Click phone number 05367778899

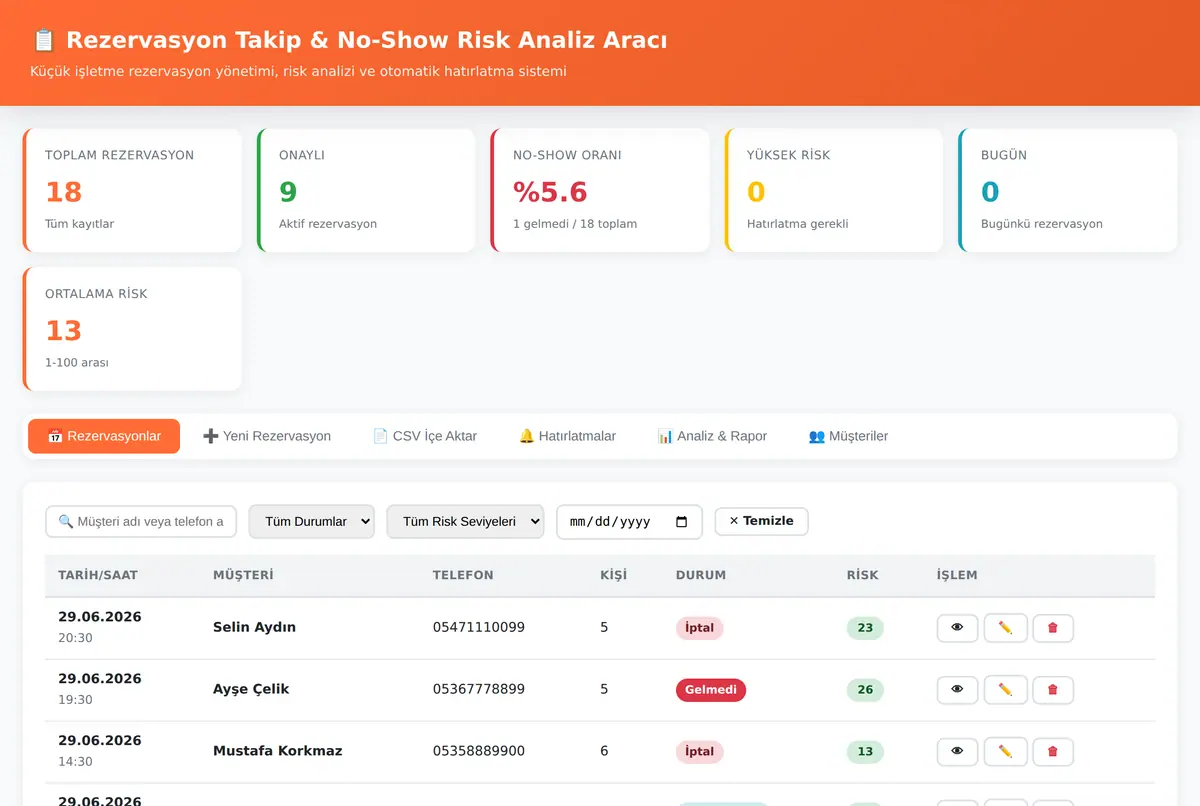point(479,690)
